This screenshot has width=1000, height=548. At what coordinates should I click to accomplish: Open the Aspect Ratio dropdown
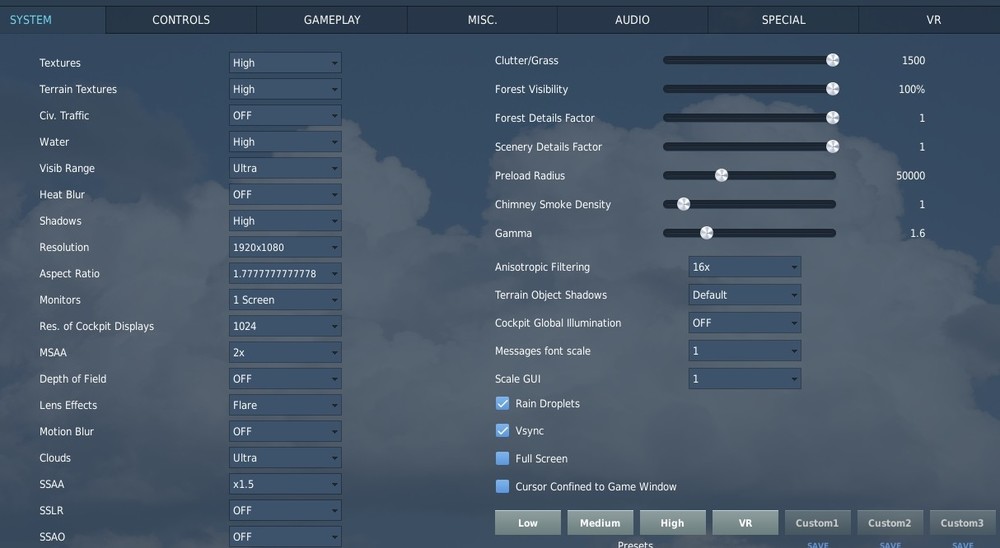pos(285,273)
